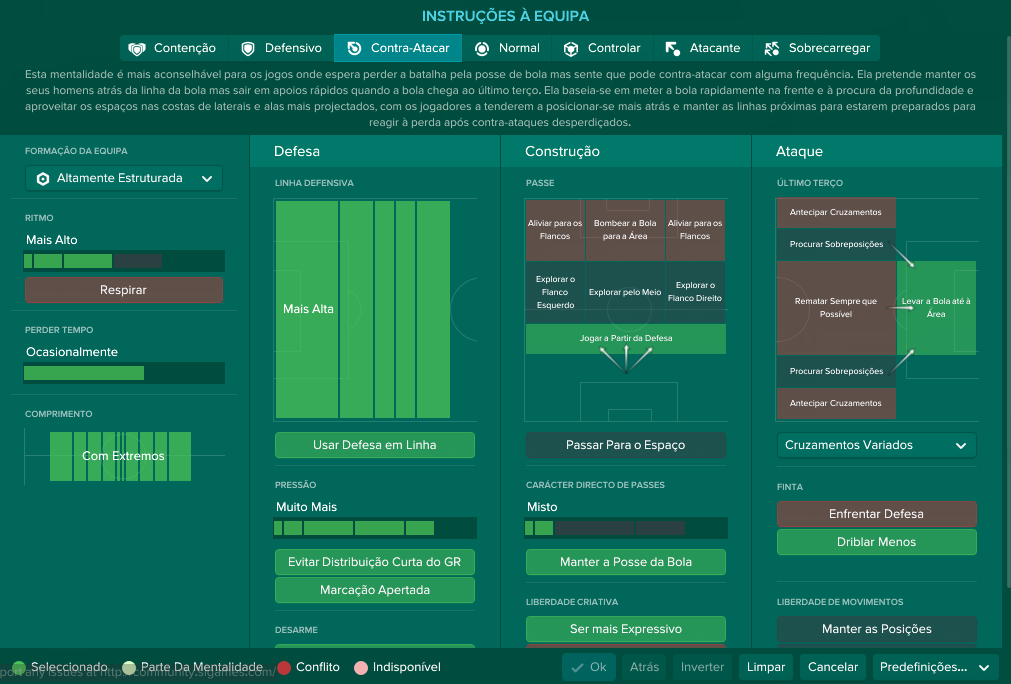Click the Contra-Atacar mentality icon
This screenshot has height=684, width=1011.
tap(354, 48)
